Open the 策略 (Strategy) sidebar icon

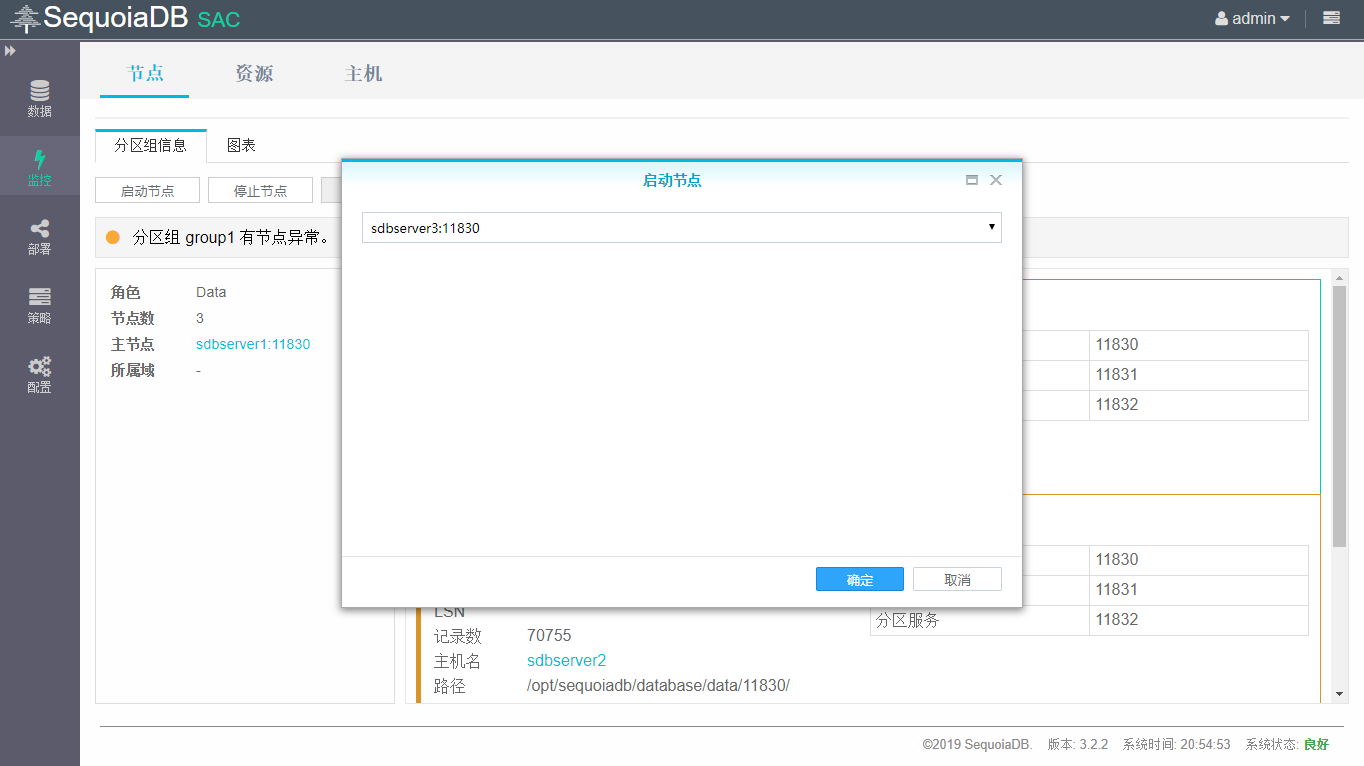tap(40, 306)
